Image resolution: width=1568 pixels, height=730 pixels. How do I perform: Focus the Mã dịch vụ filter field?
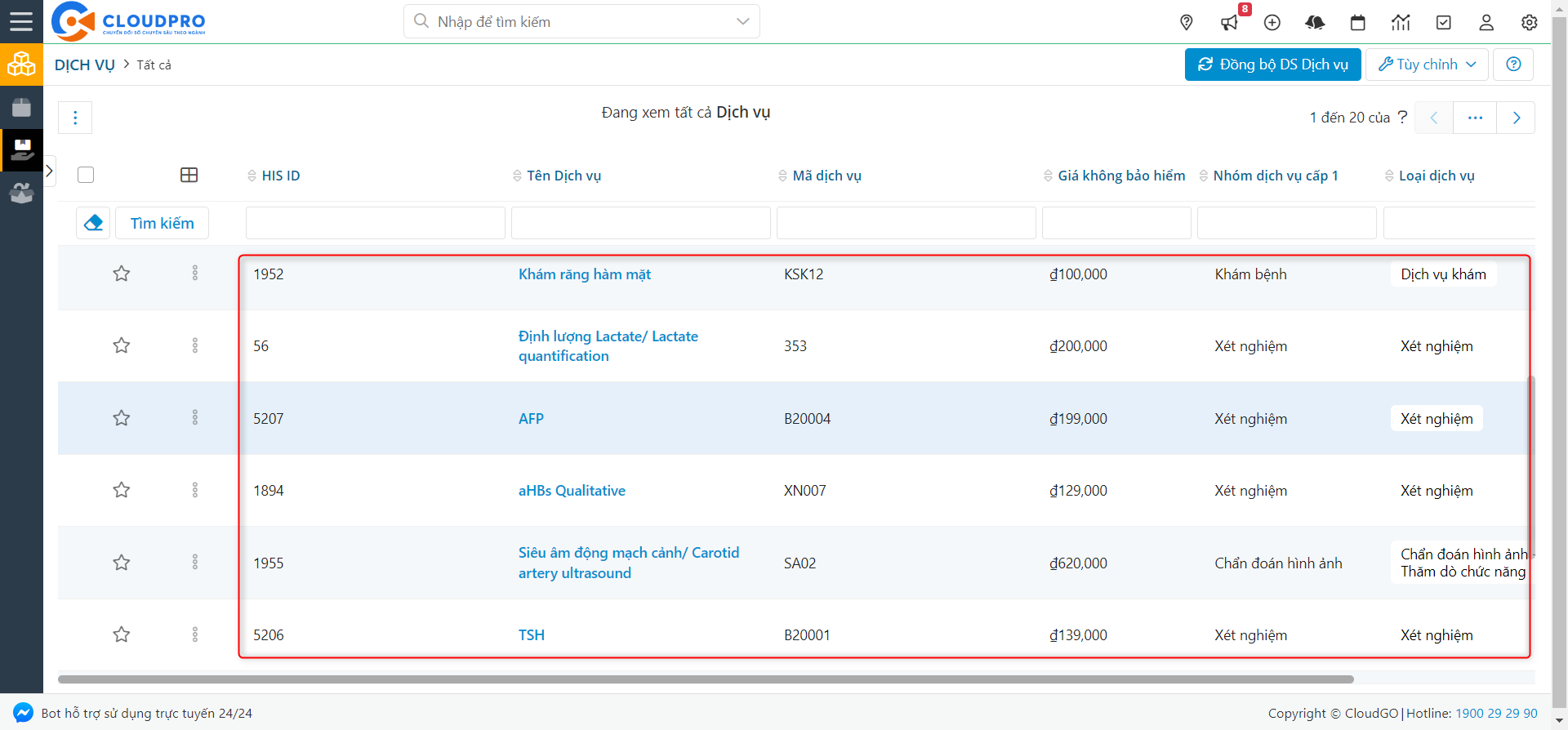(x=906, y=223)
